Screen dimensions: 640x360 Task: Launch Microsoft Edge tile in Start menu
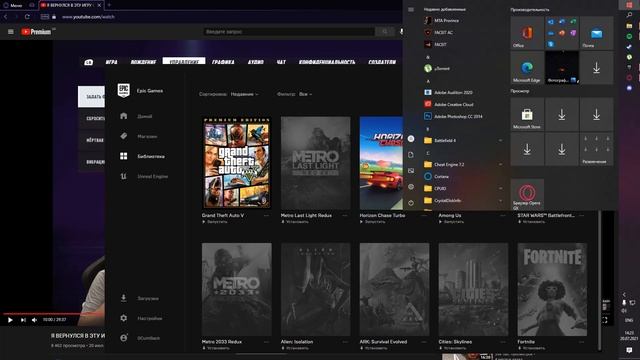[527, 68]
